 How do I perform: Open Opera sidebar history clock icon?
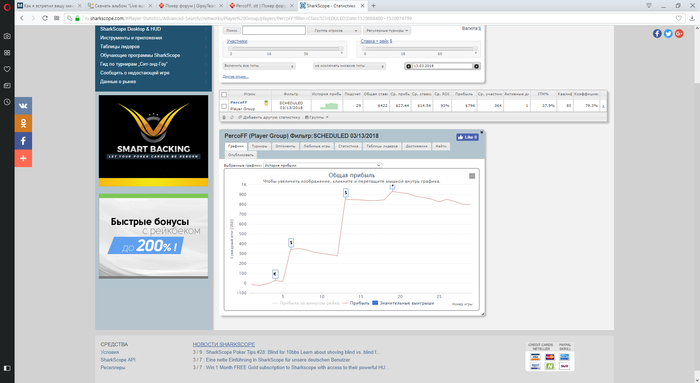7,102
